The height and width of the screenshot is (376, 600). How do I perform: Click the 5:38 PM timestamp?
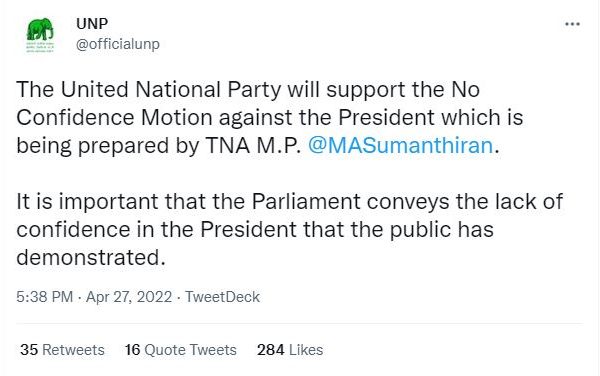(x=44, y=297)
